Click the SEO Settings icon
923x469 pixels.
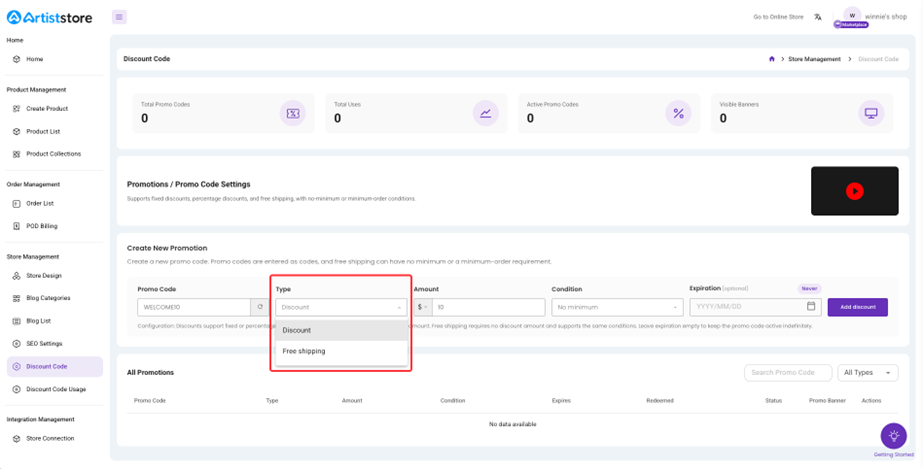16,344
